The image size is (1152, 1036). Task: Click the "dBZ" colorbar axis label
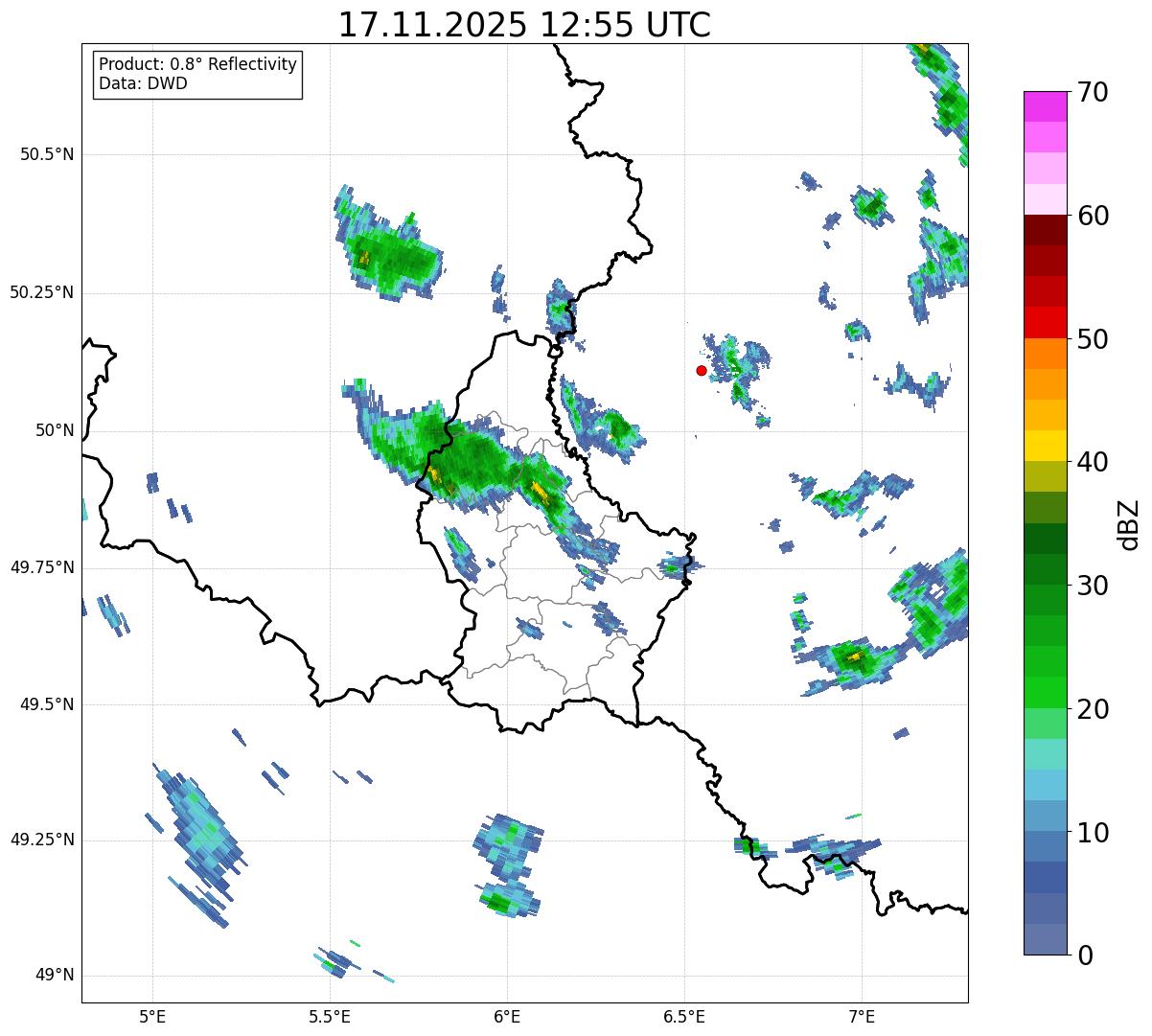click(1129, 524)
